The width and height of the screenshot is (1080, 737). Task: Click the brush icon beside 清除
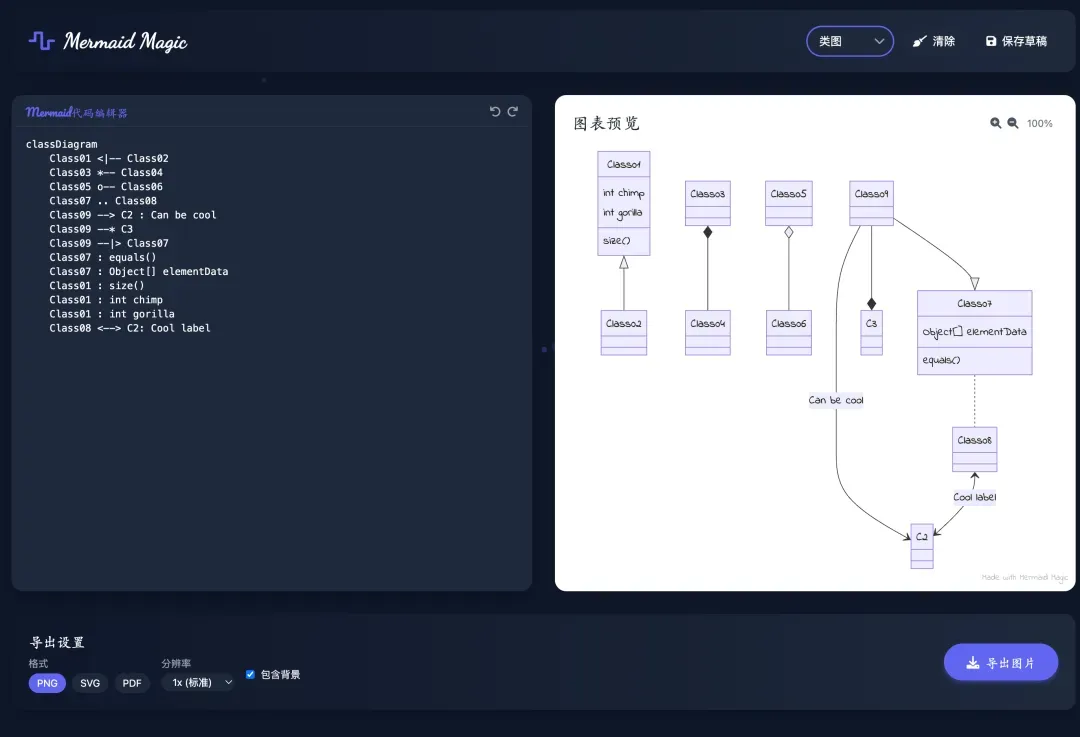pos(920,41)
